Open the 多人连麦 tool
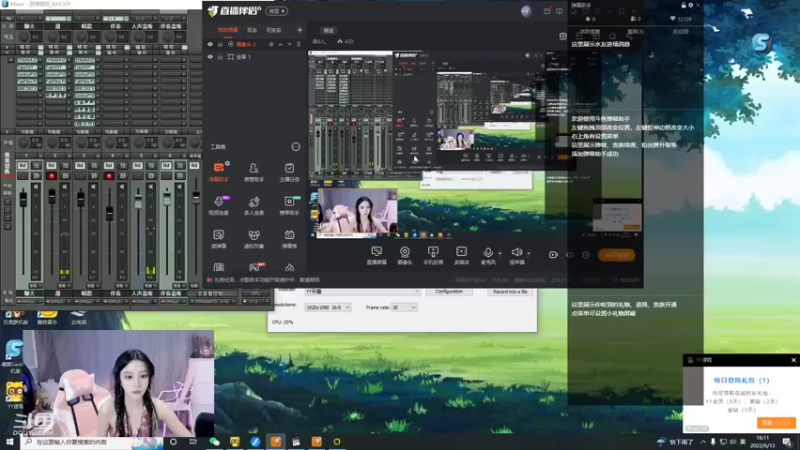The image size is (800, 450). pos(254,205)
